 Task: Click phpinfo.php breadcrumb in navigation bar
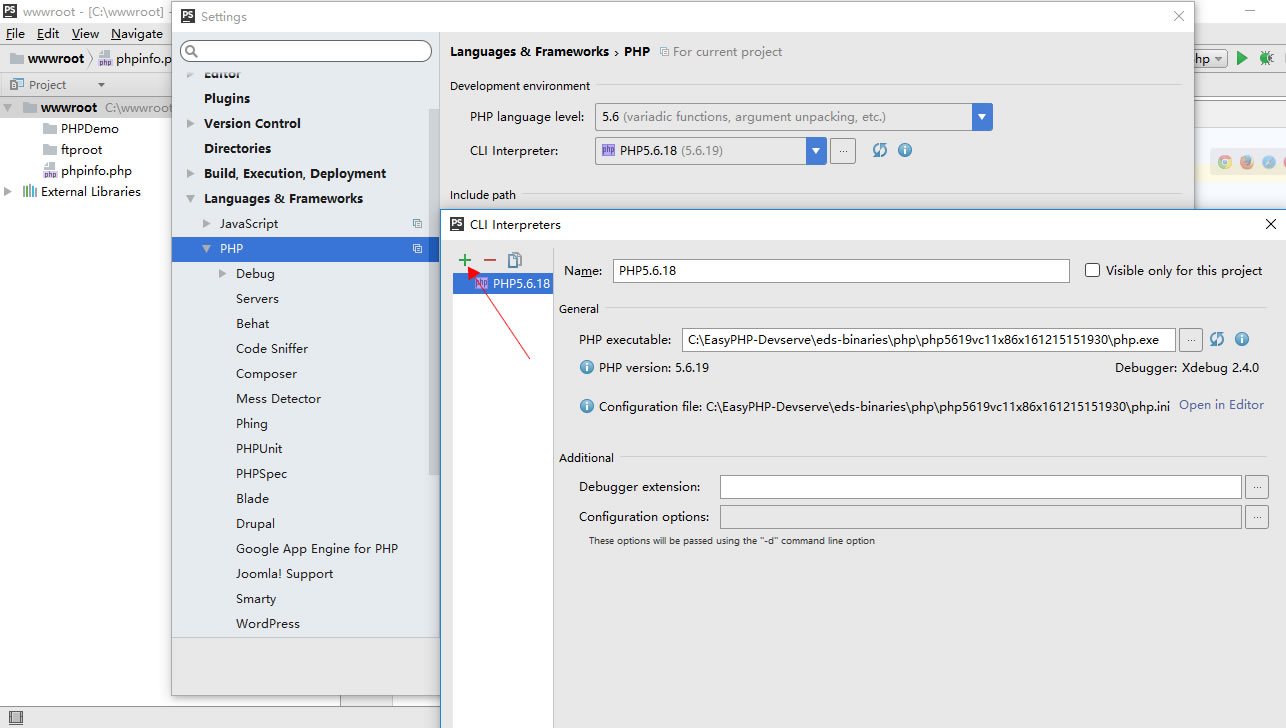(136, 59)
